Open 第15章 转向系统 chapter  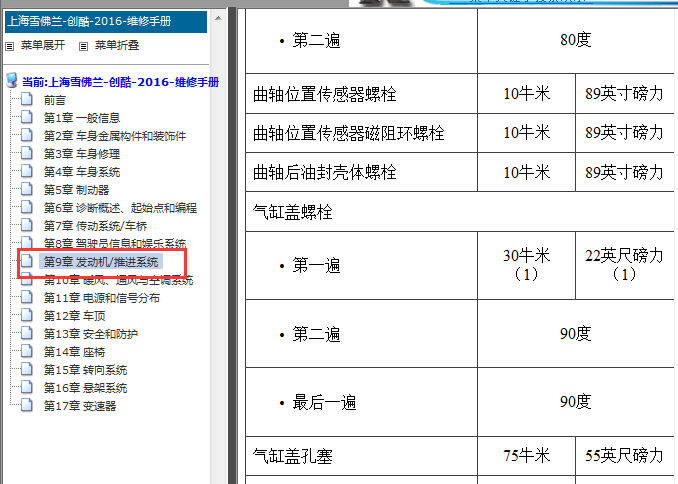pos(85,370)
